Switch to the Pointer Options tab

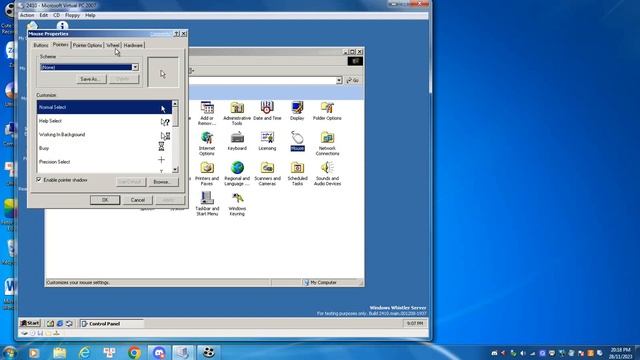tap(87, 45)
